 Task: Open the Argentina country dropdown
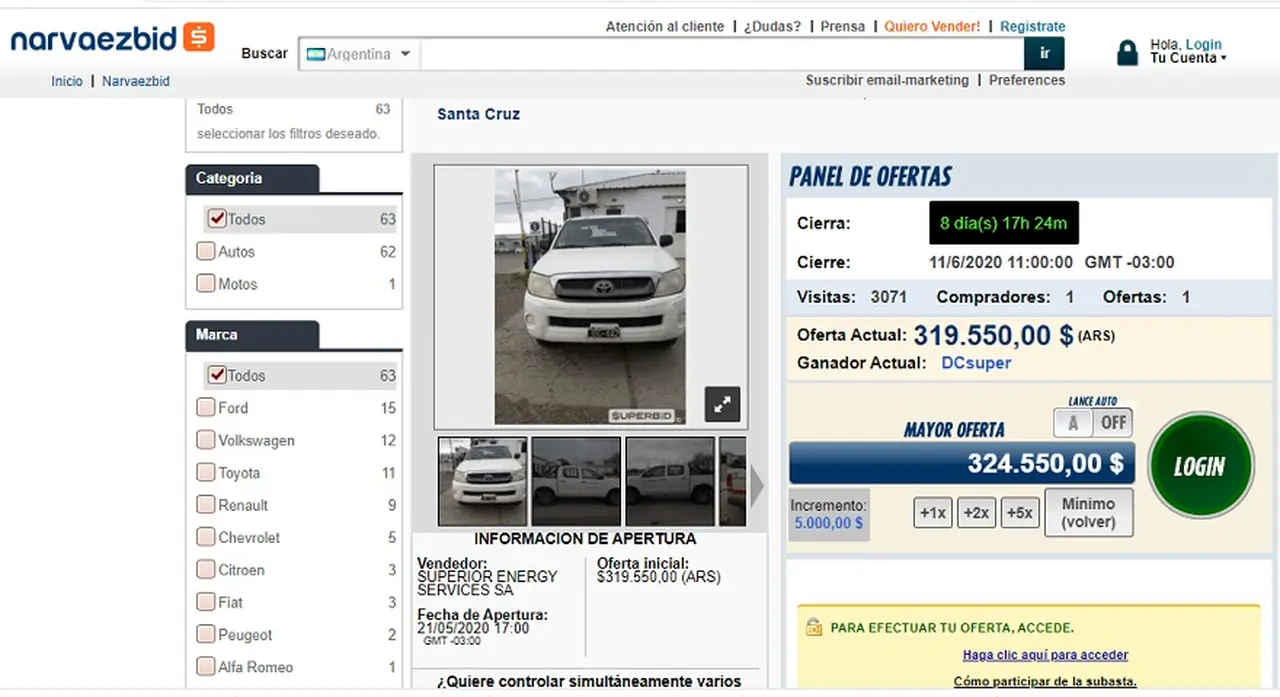coord(360,54)
